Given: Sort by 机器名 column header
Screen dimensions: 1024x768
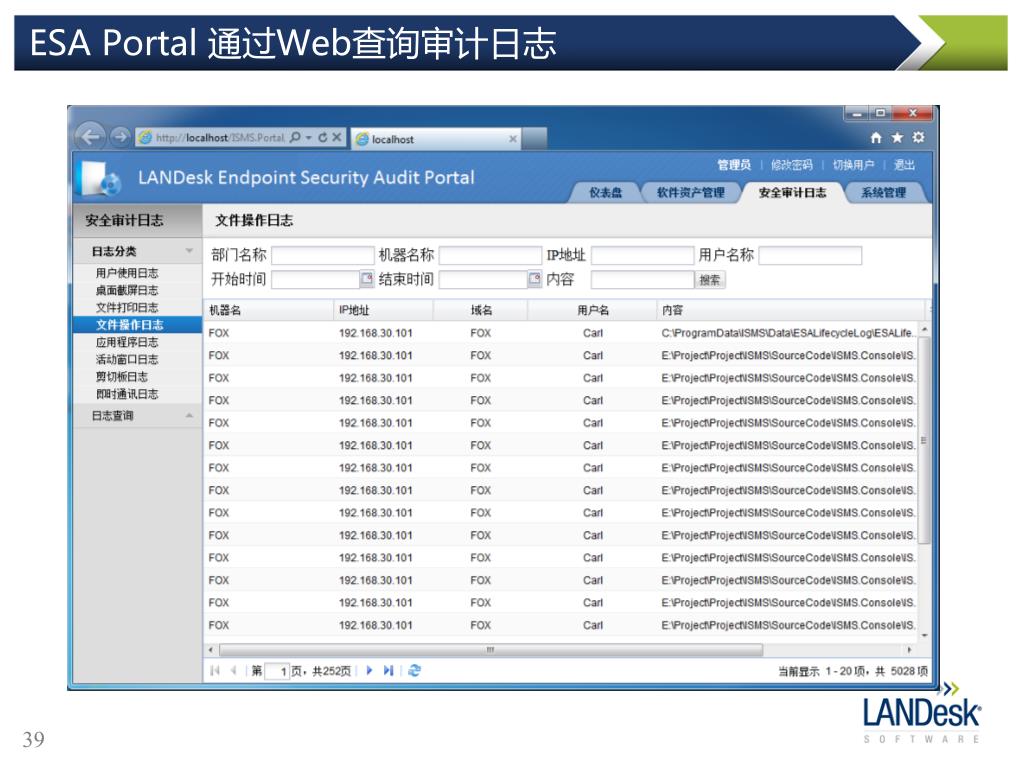Looking at the screenshot, I should coord(268,310).
